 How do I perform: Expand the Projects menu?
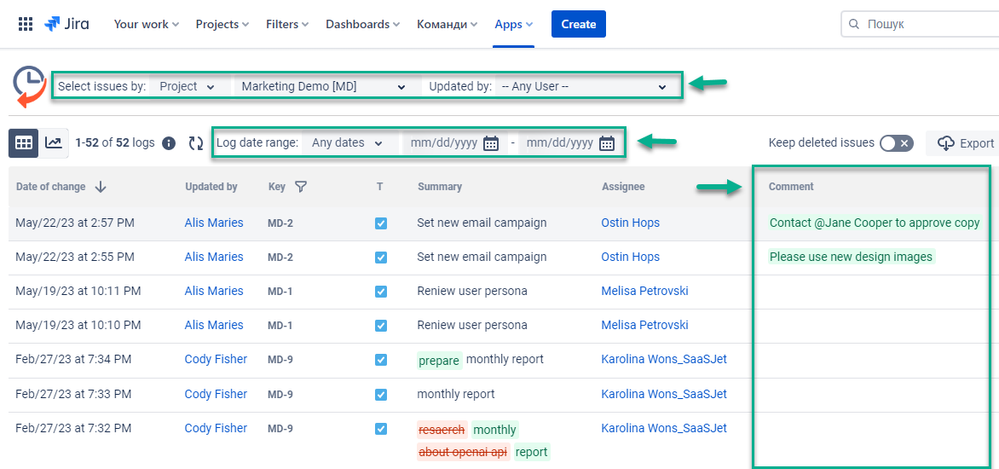pos(222,24)
